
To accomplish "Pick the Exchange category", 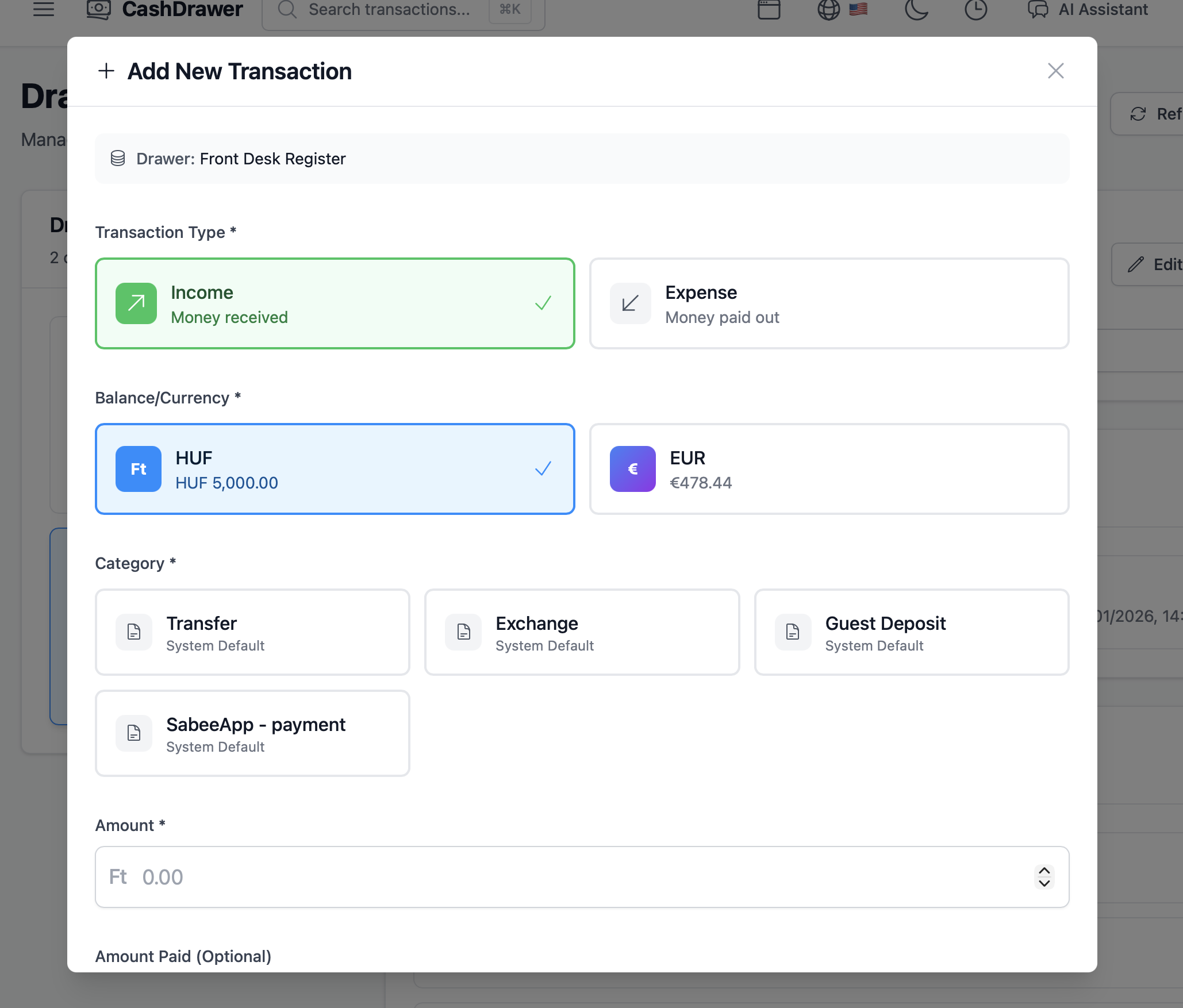I will [582, 632].
